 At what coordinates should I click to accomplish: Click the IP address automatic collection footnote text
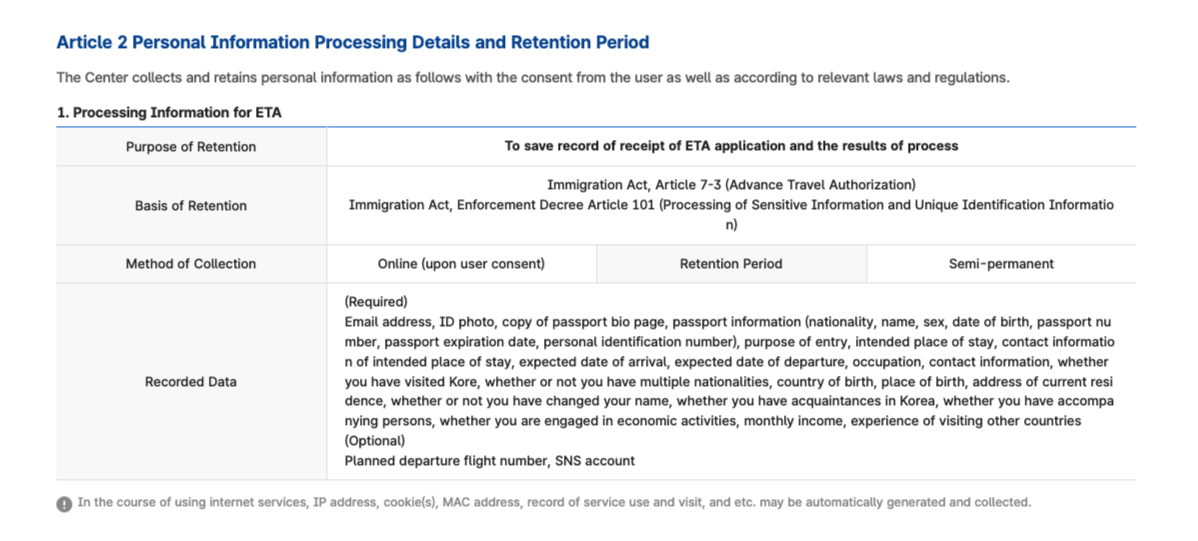point(555,503)
